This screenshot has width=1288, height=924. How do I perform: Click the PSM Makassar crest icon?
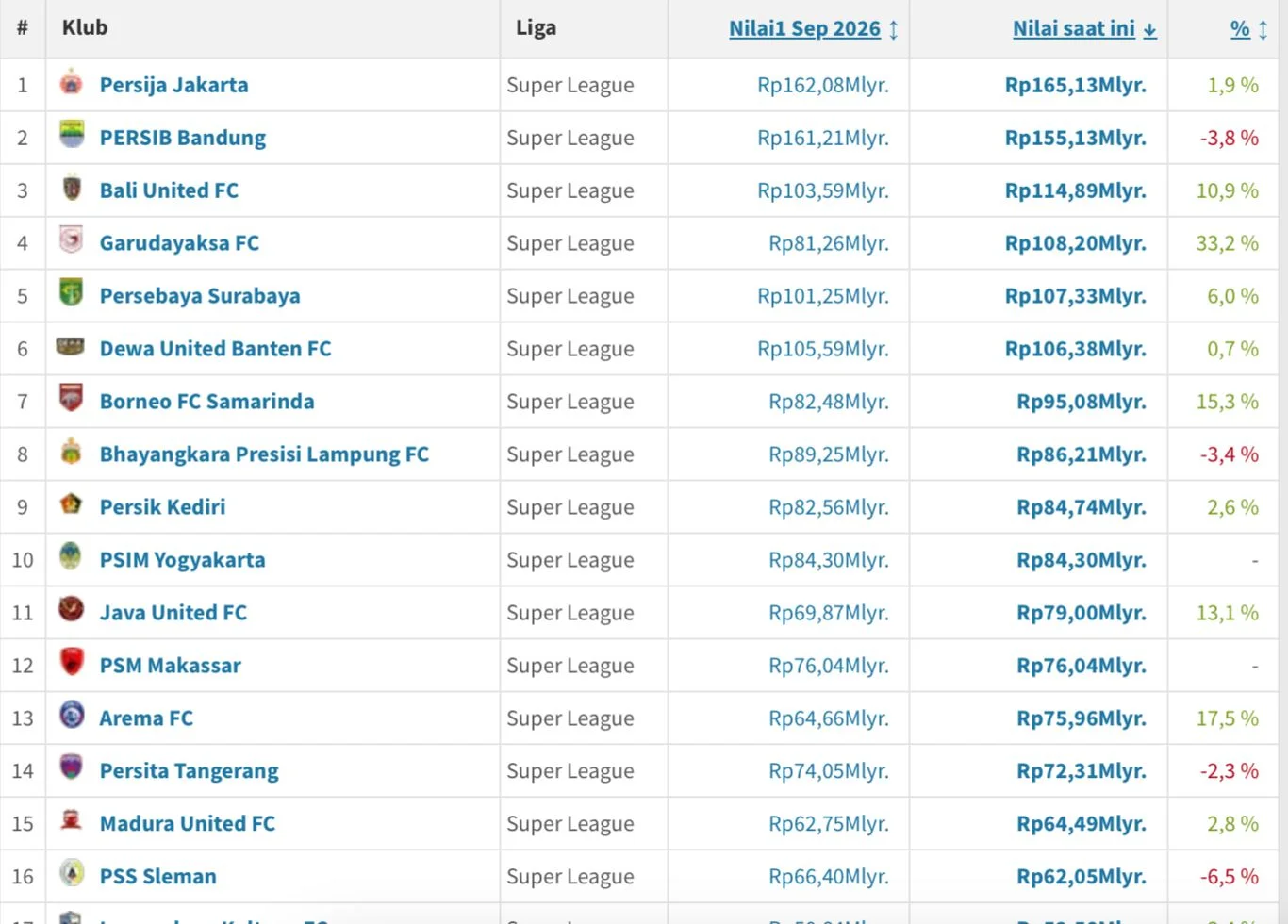click(x=71, y=663)
